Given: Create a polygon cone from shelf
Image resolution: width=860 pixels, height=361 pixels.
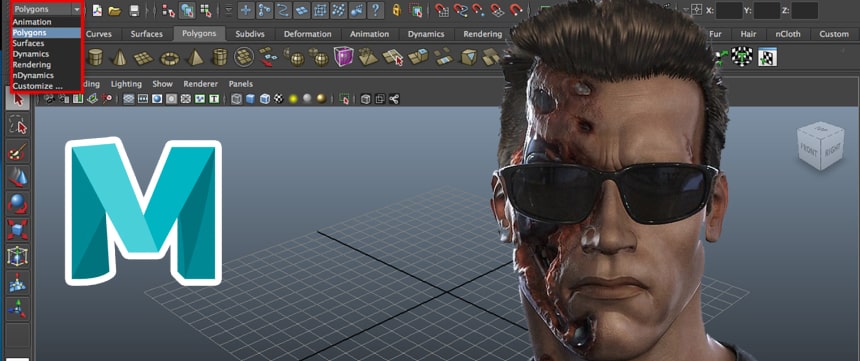Looking at the screenshot, I should (x=119, y=57).
